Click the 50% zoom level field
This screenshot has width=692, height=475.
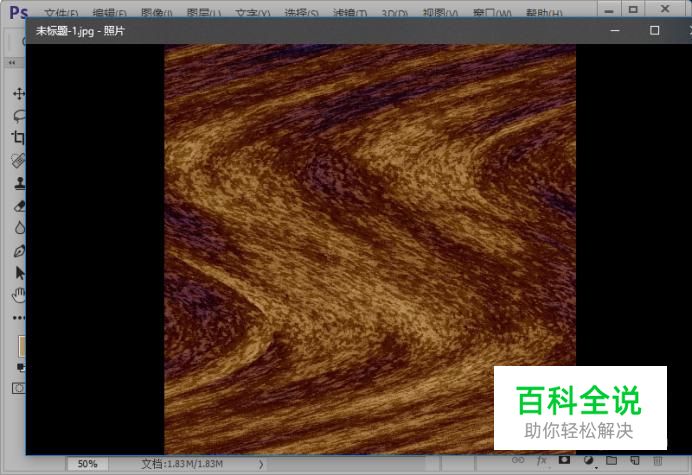[87, 464]
